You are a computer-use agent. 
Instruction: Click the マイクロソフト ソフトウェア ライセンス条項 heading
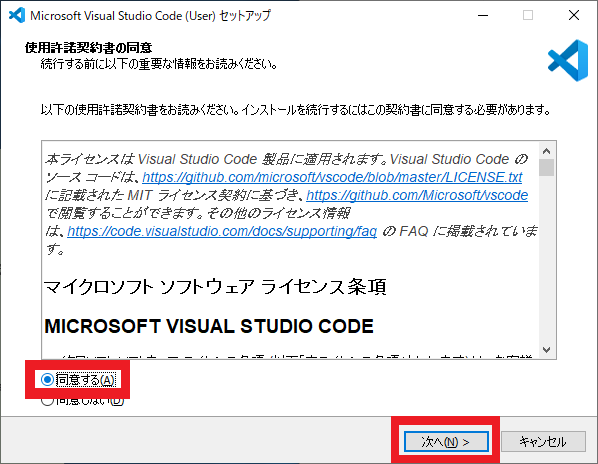[x=215, y=287]
